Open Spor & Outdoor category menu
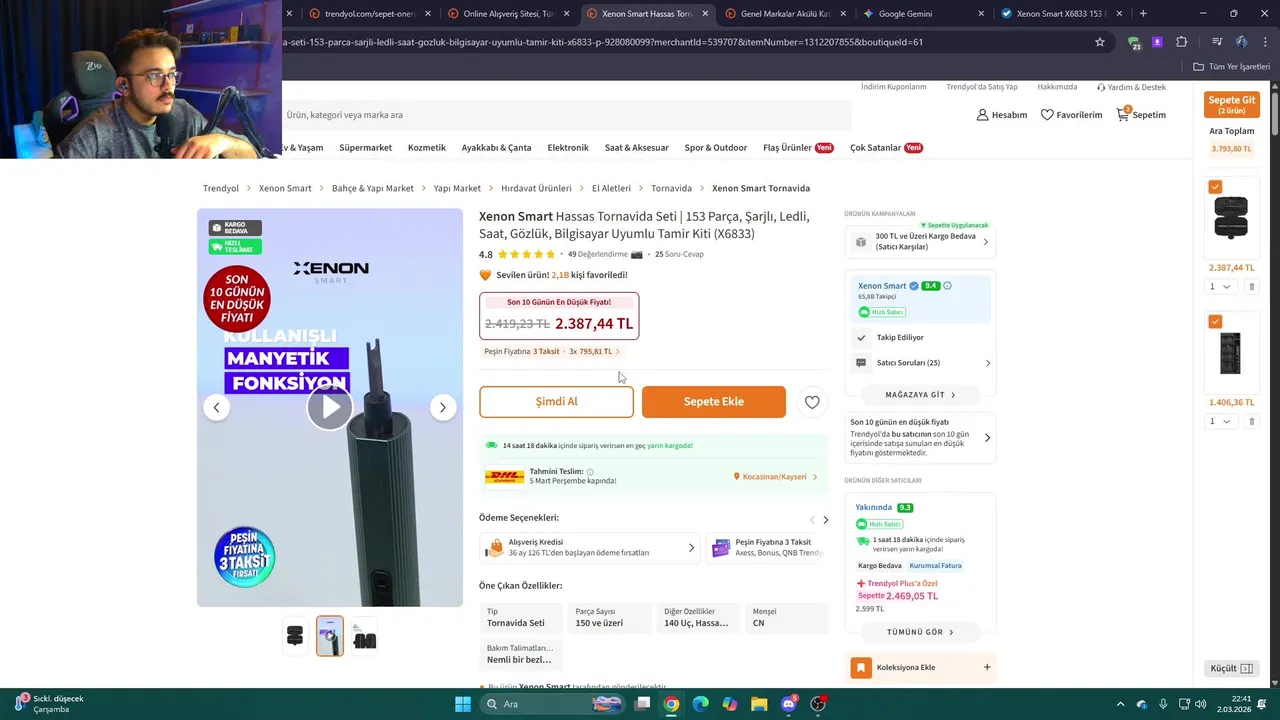The image size is (1280, 720). (x=716, y=147)
